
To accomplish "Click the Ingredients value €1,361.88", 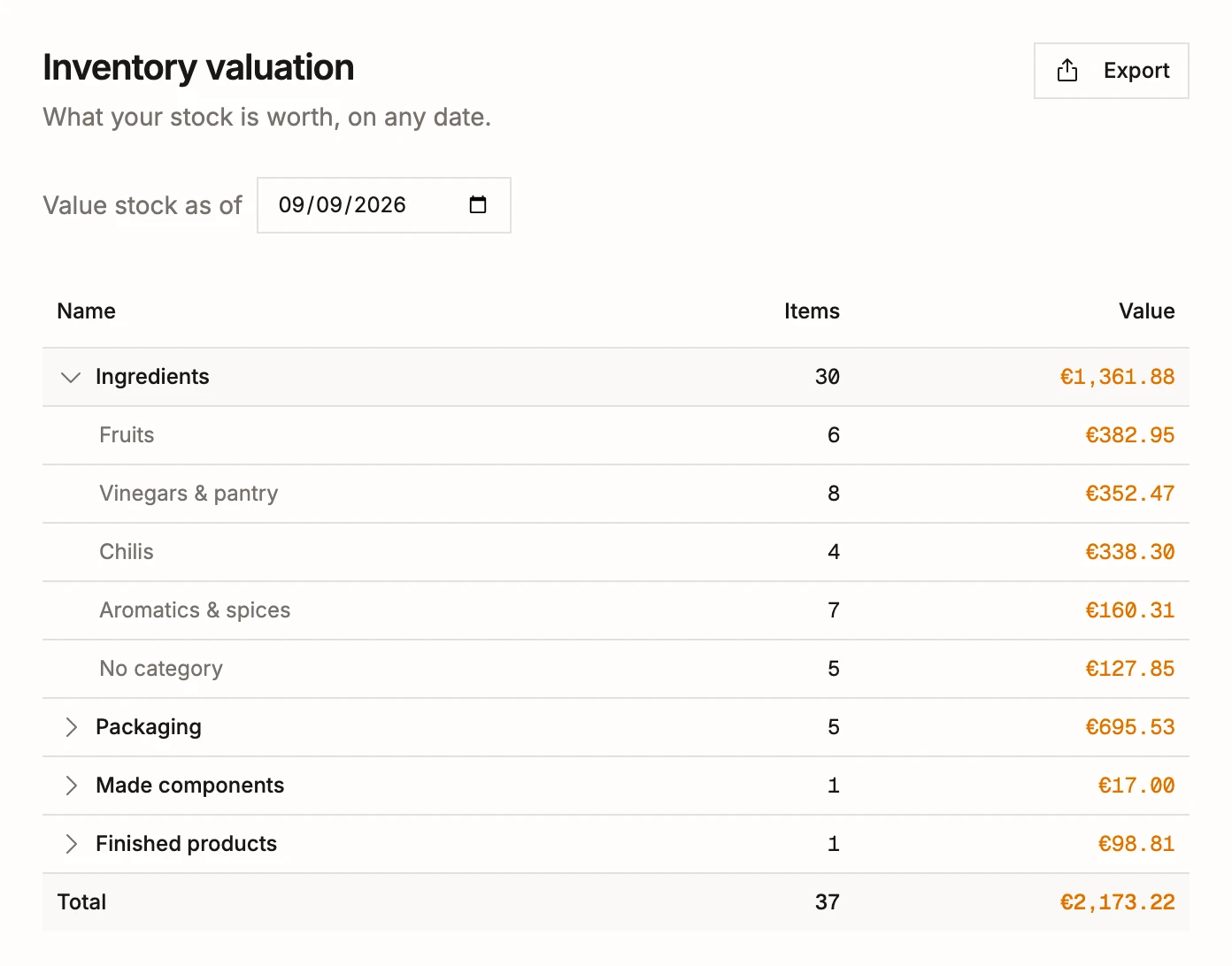I will pyautogui.click(x=1117, y=377).
